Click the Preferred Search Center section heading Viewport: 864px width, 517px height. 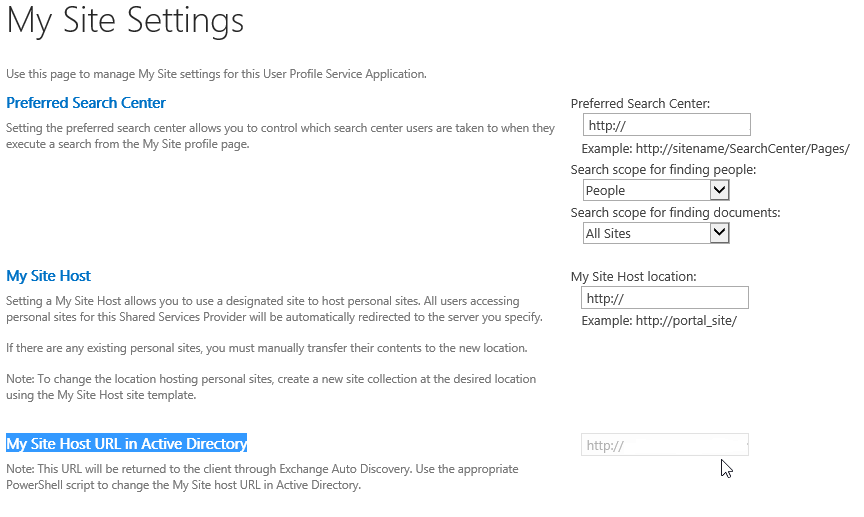click(x=86, y=103)
